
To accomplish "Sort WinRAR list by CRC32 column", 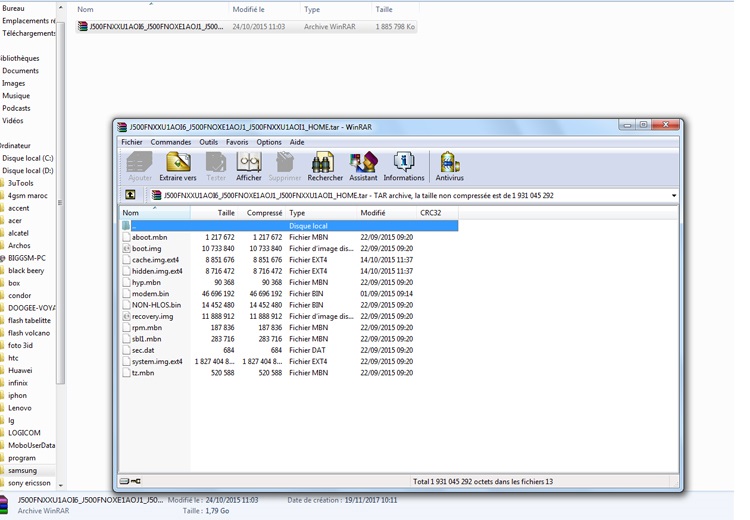I will [x=437, y=213].
